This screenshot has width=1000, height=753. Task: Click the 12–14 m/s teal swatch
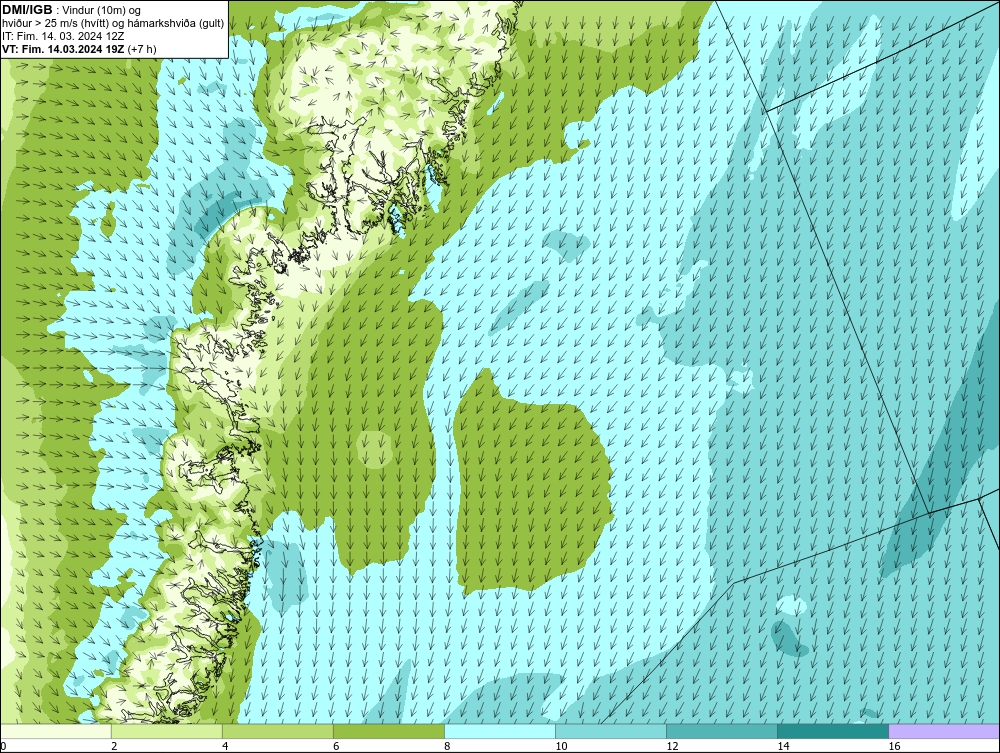[722, 731]
